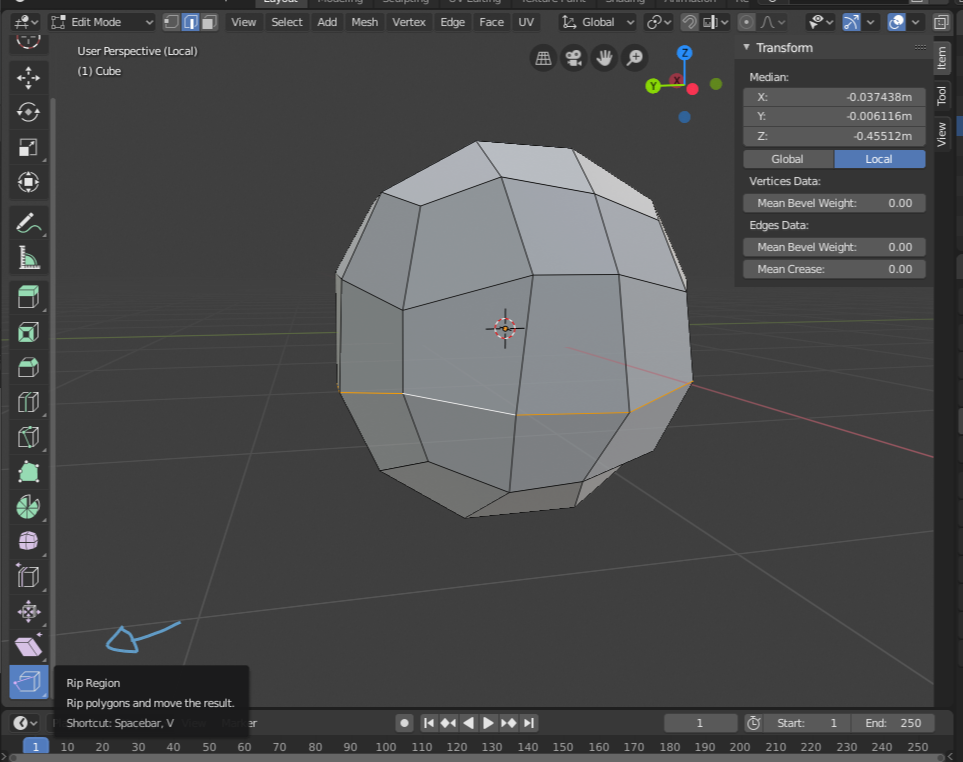Switch to vertex select mode
963x762 pixels.
(x=171, y=23)
